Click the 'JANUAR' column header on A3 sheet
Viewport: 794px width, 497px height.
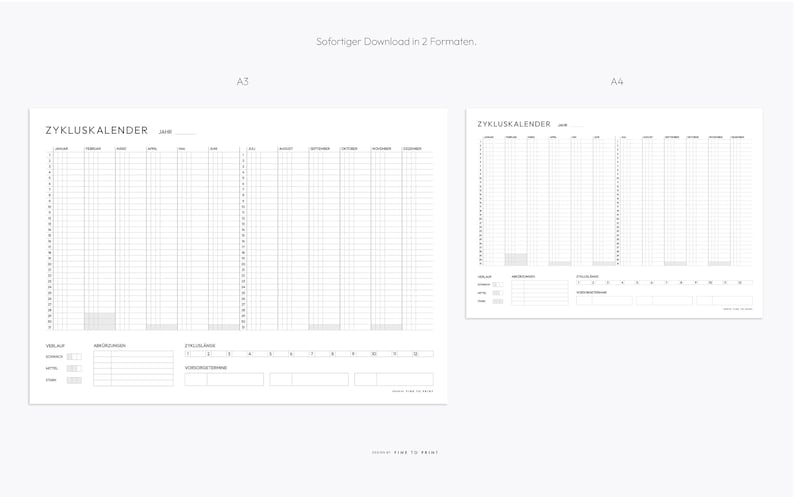click(x=61, y=148)
